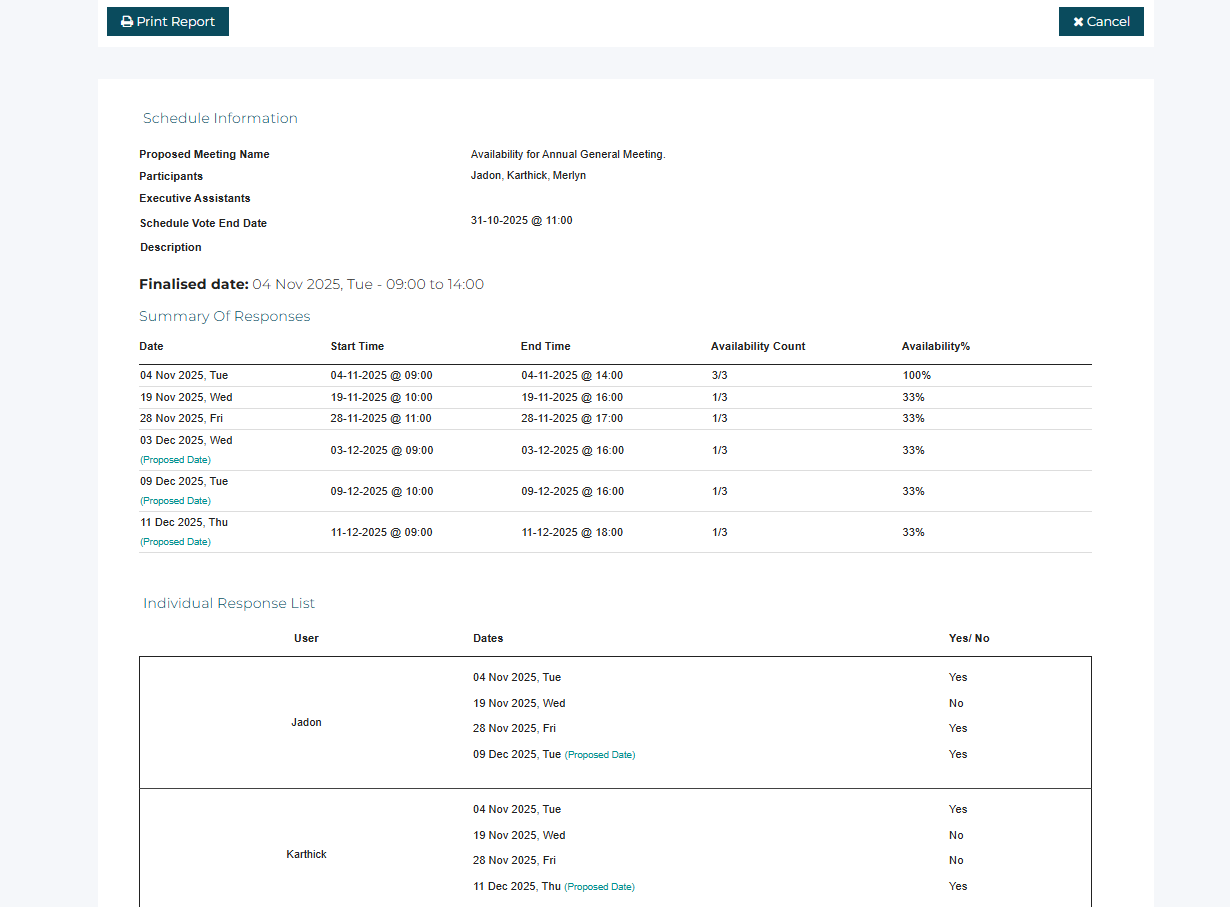Click the Individual Response List heading
The height and width of the screenshot is (907, 1230).
(x=229, y=603)
